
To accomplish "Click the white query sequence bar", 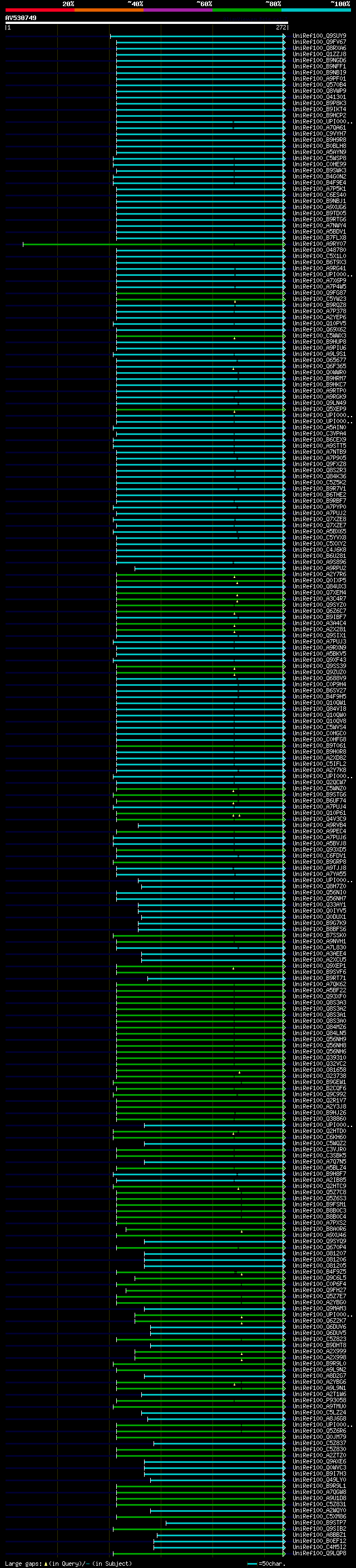I will (x=147, y=22).
